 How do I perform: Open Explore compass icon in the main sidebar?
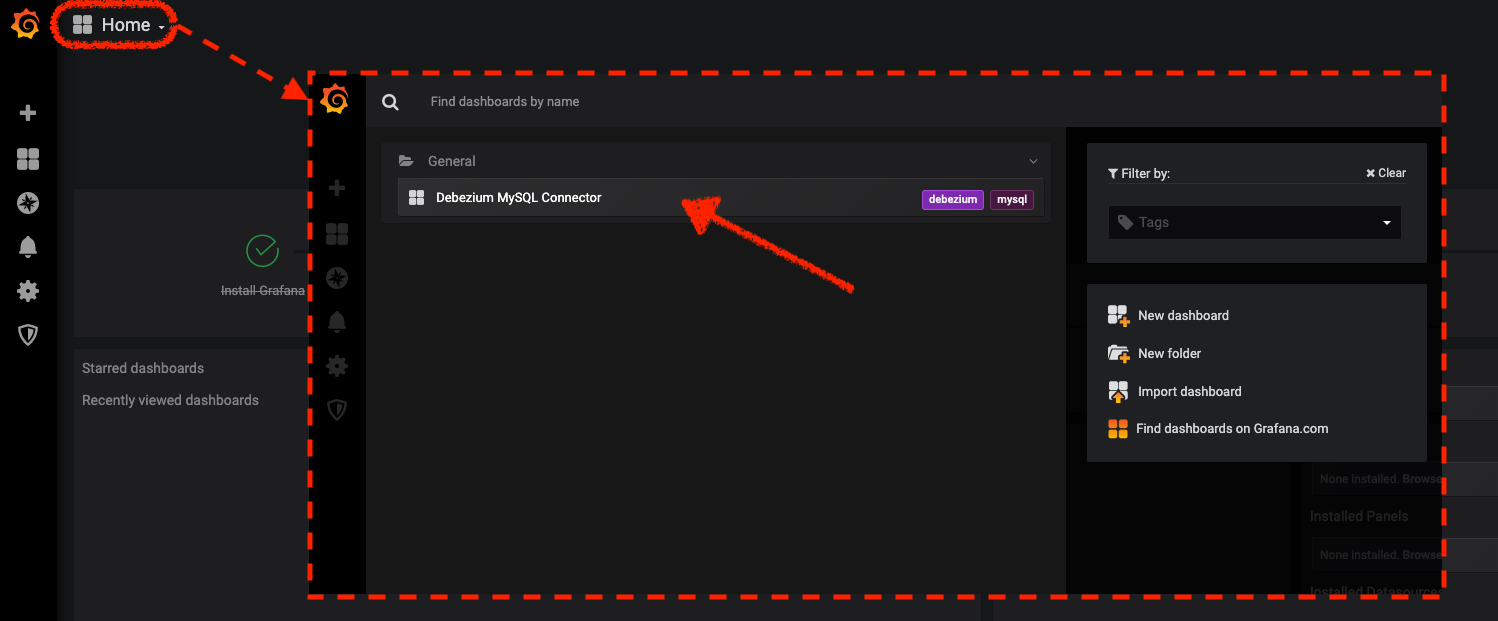28,203
